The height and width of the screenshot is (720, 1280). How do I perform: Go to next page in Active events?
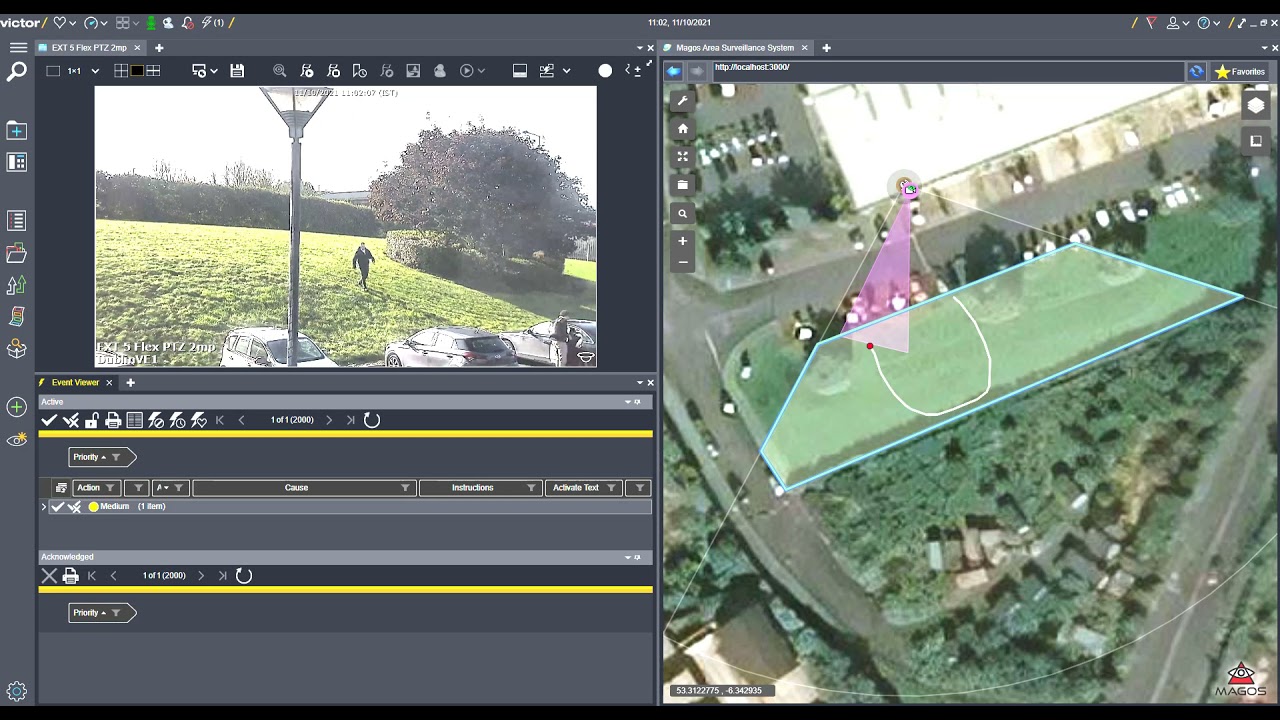click(x=329, y=421)
